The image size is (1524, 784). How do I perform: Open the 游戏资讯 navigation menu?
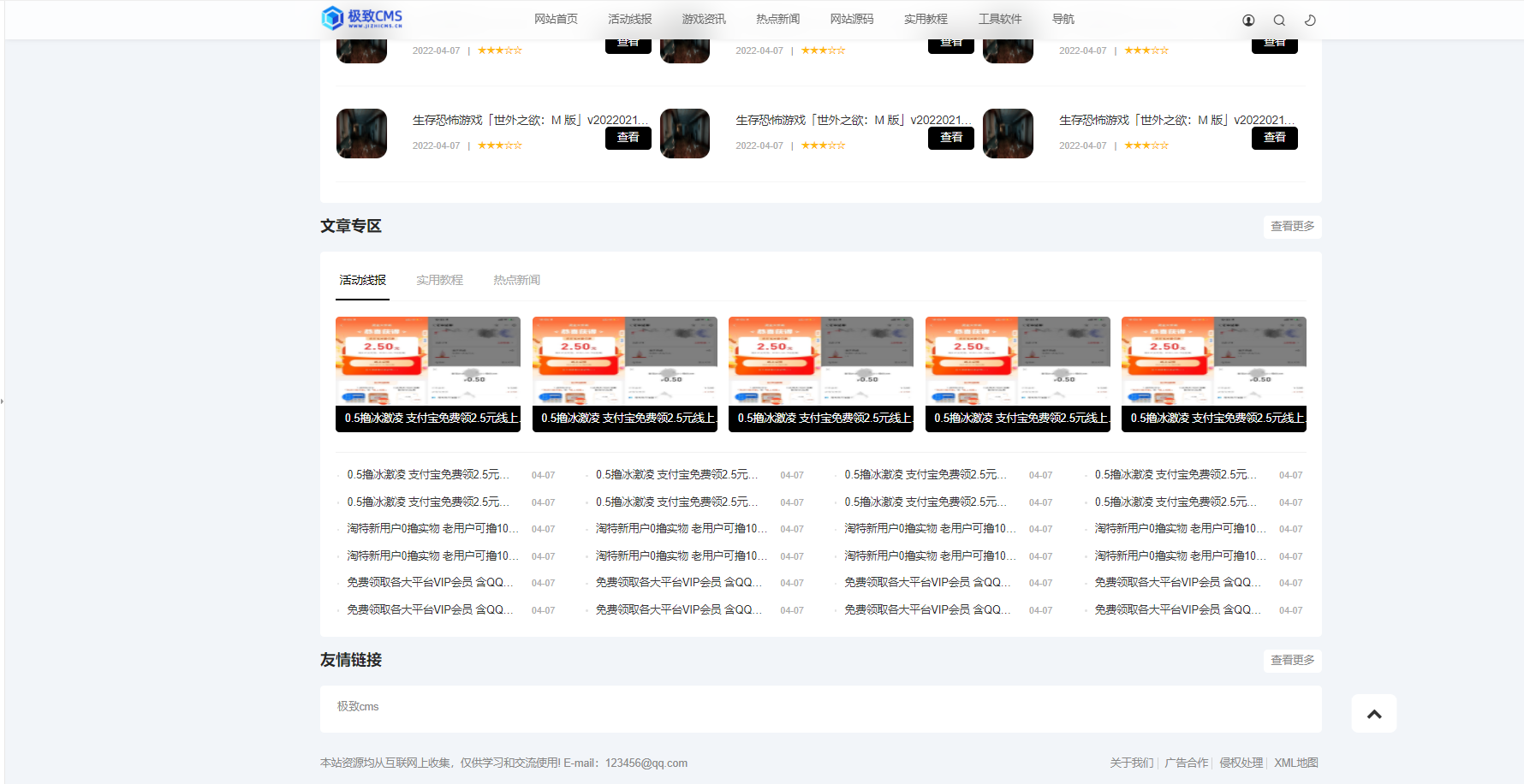tap(703, 17)
